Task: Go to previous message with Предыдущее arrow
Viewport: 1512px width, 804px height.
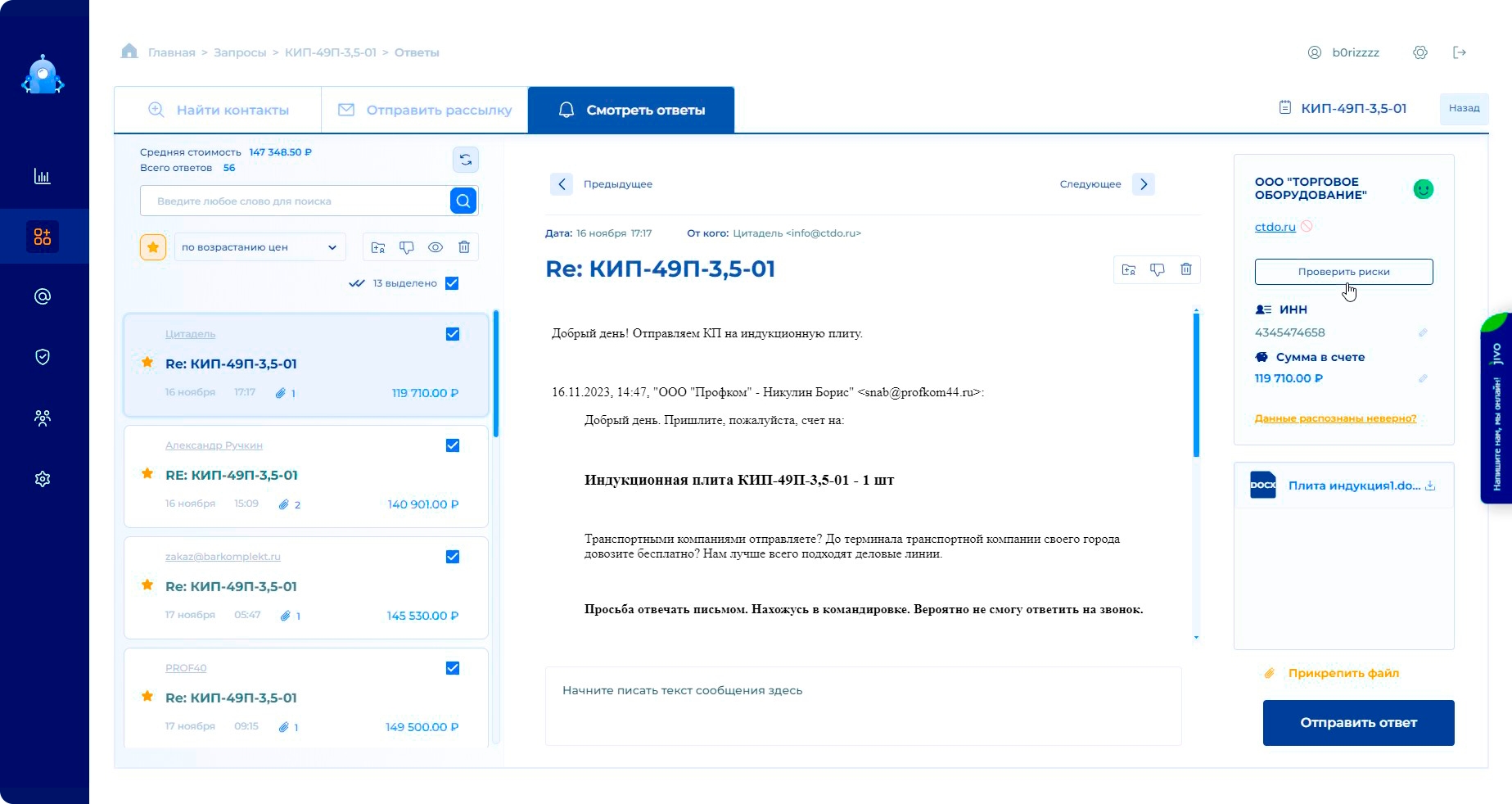Action: coord(562,184)
